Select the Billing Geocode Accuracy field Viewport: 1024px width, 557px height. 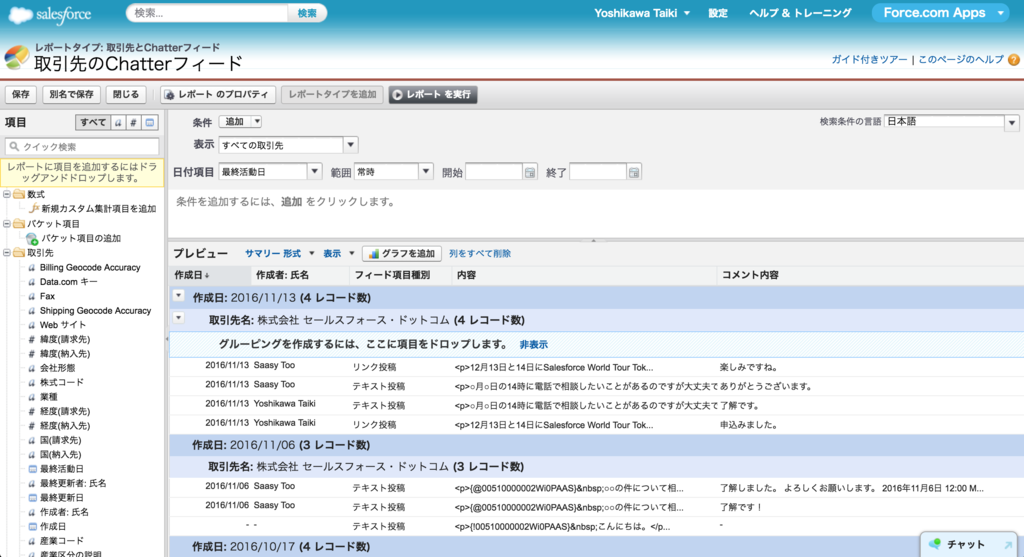[90, 268]
